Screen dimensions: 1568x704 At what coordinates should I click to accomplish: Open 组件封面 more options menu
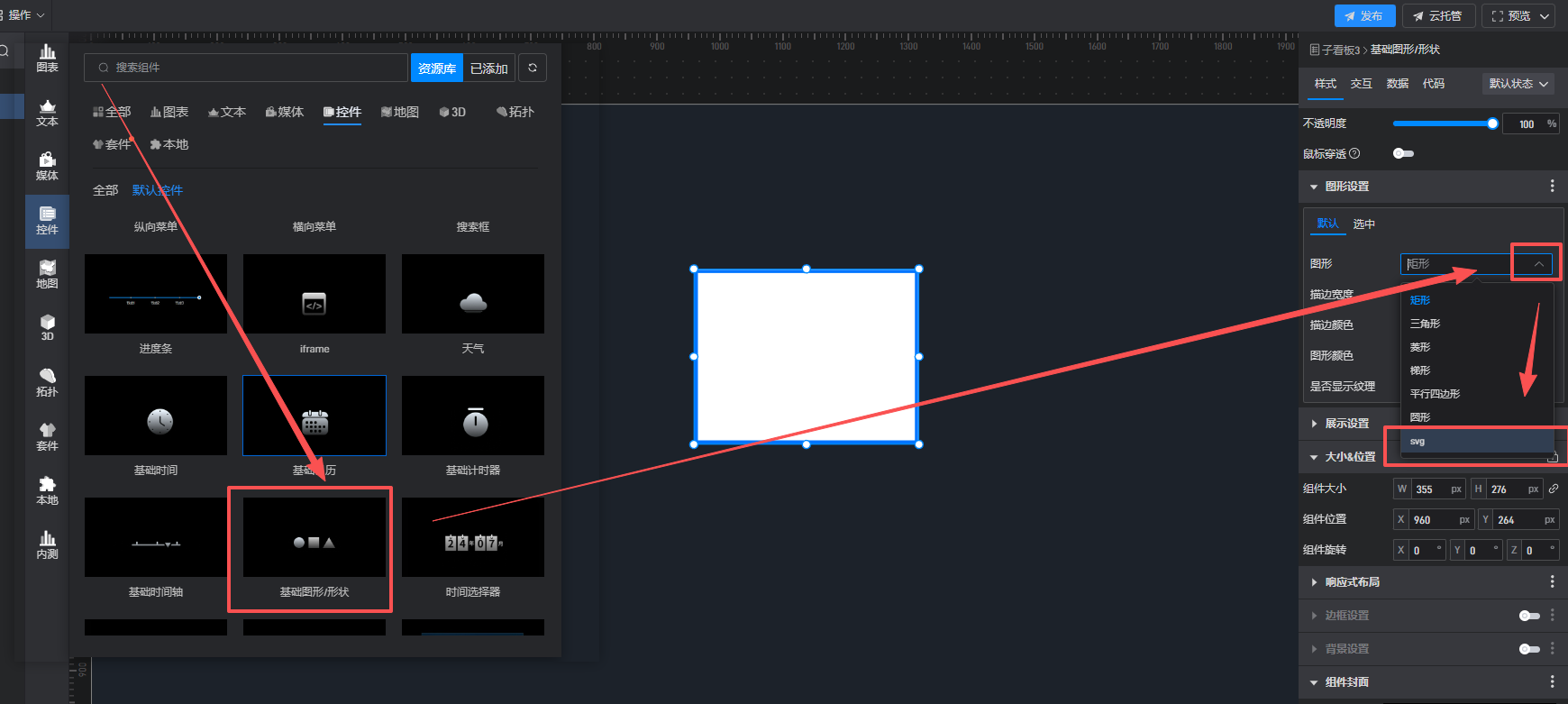1552,681
